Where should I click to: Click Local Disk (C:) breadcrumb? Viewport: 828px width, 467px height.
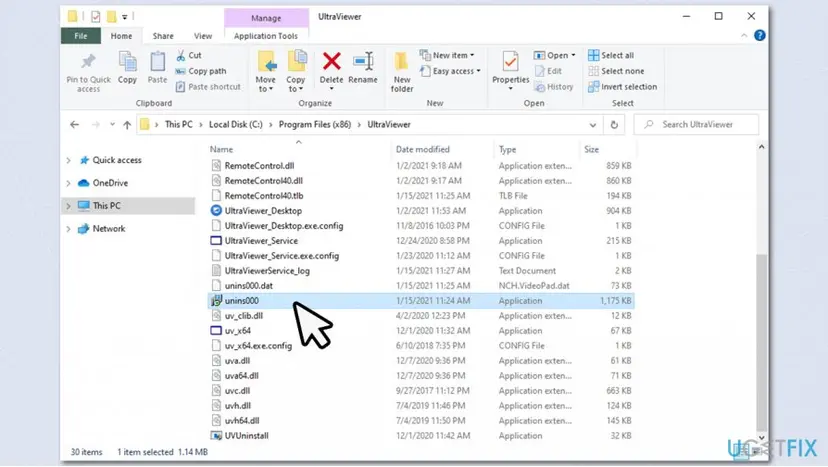pyautogui.click(x=236, y=125)
